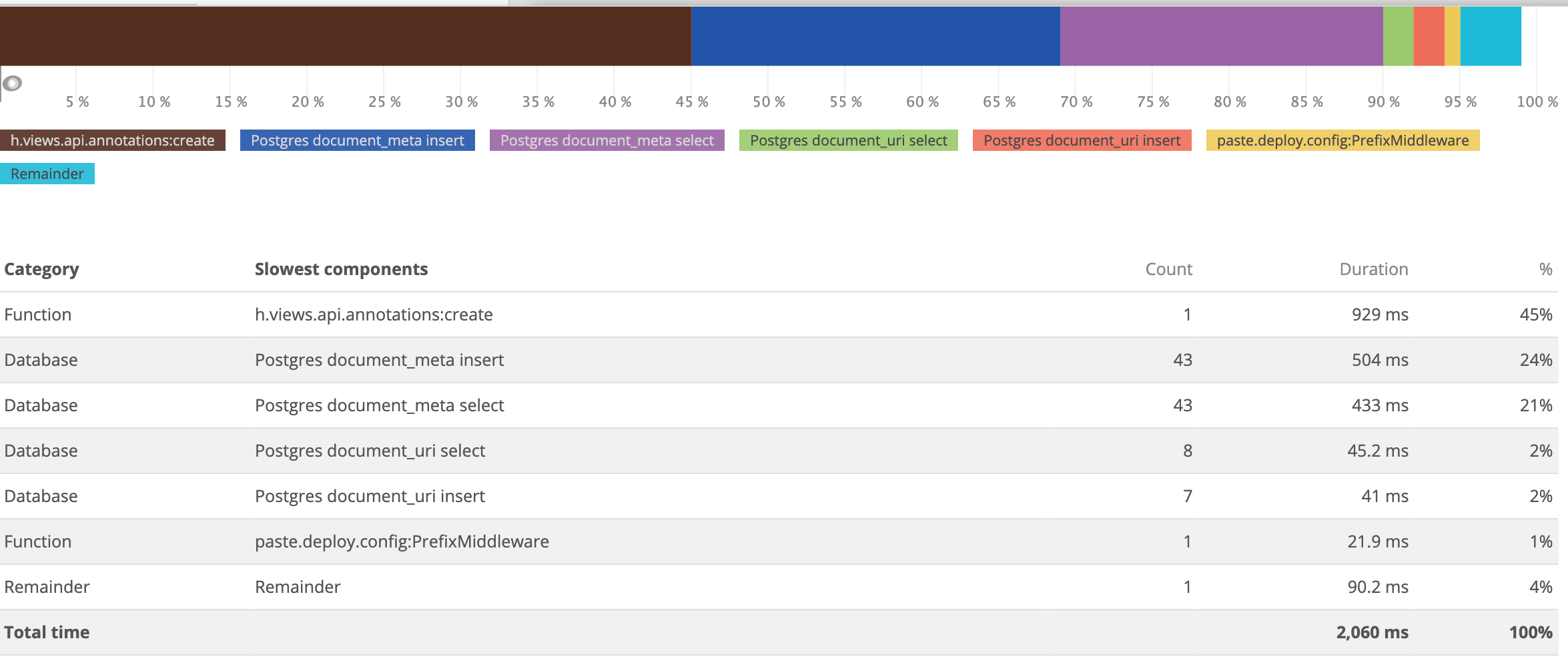The height and width of the screenshot is (665, 1568).
Task: Toggle the Postgres document_meta insert legend chip
Action: [x=356, y=140]
